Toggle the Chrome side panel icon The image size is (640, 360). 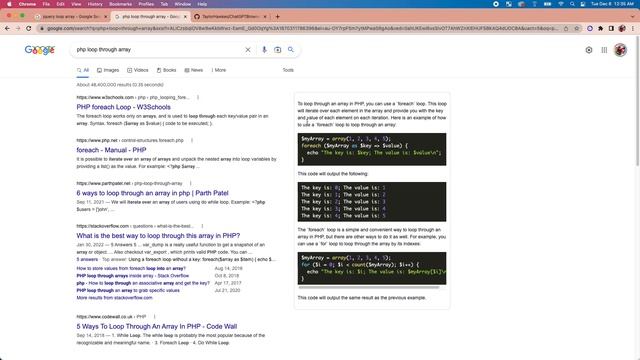[611, 28]
